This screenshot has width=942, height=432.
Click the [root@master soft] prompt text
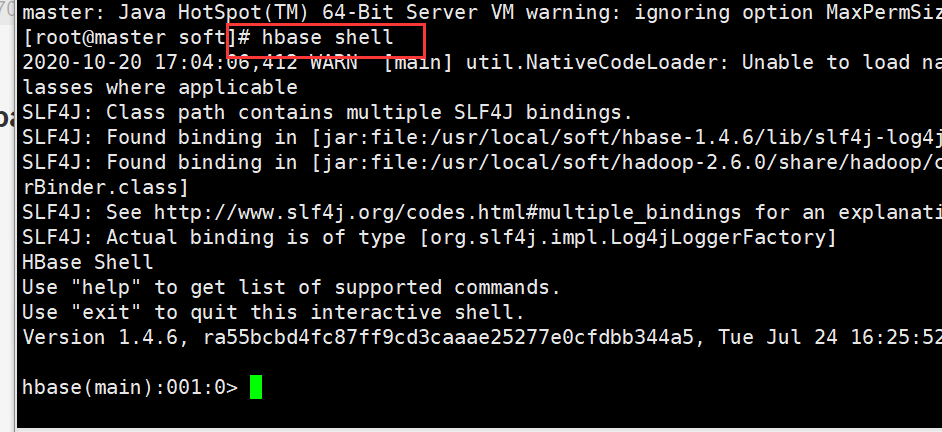[x=130, y=37]
